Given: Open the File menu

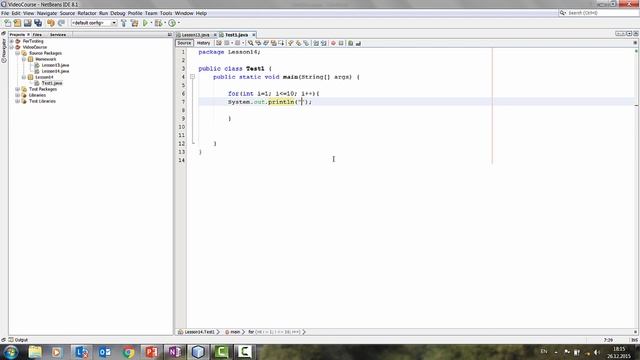Looking at the screenshot, I should tap(5, 13).
